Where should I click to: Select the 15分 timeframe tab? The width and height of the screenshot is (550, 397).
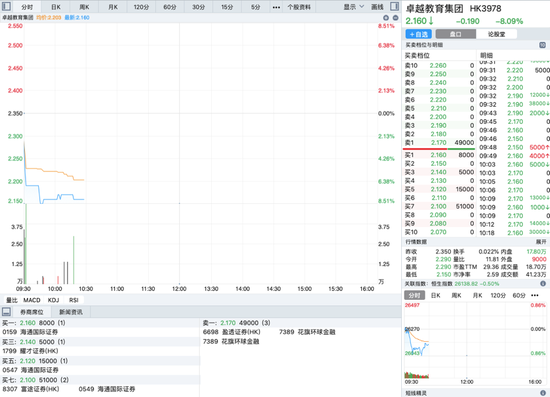coord(227,7)
